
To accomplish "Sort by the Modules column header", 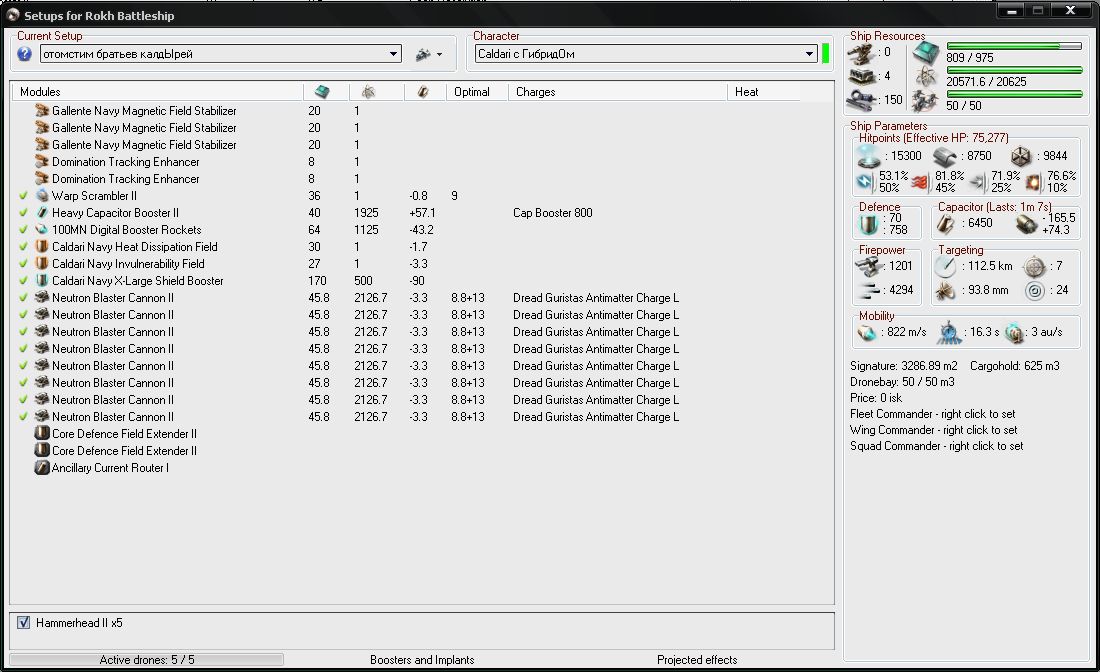I will [157, 92].
